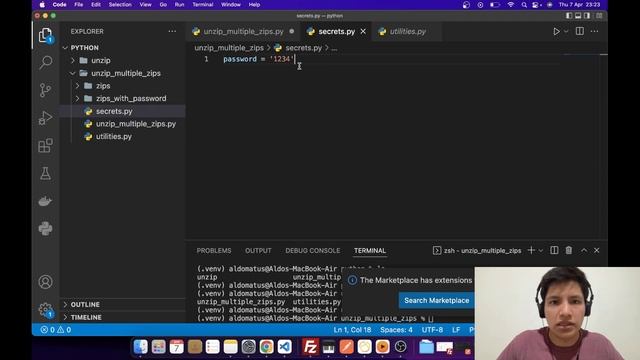This screenshot has width=640, height=360.
Task: Open the run button dropdown arrow
Action: coord(566,31)
